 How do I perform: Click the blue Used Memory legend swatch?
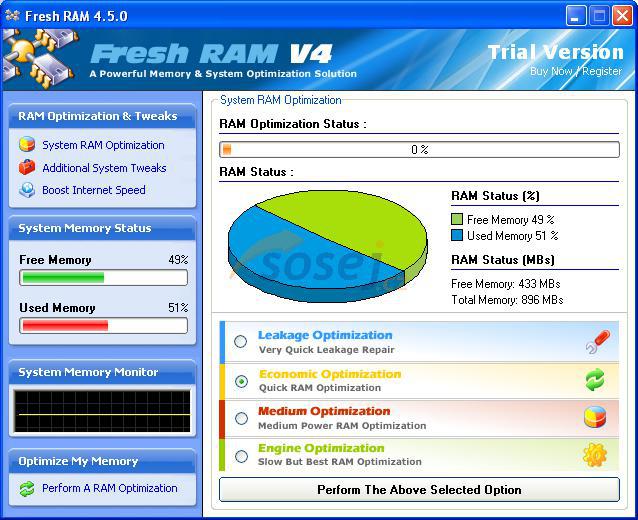(457, 235)
